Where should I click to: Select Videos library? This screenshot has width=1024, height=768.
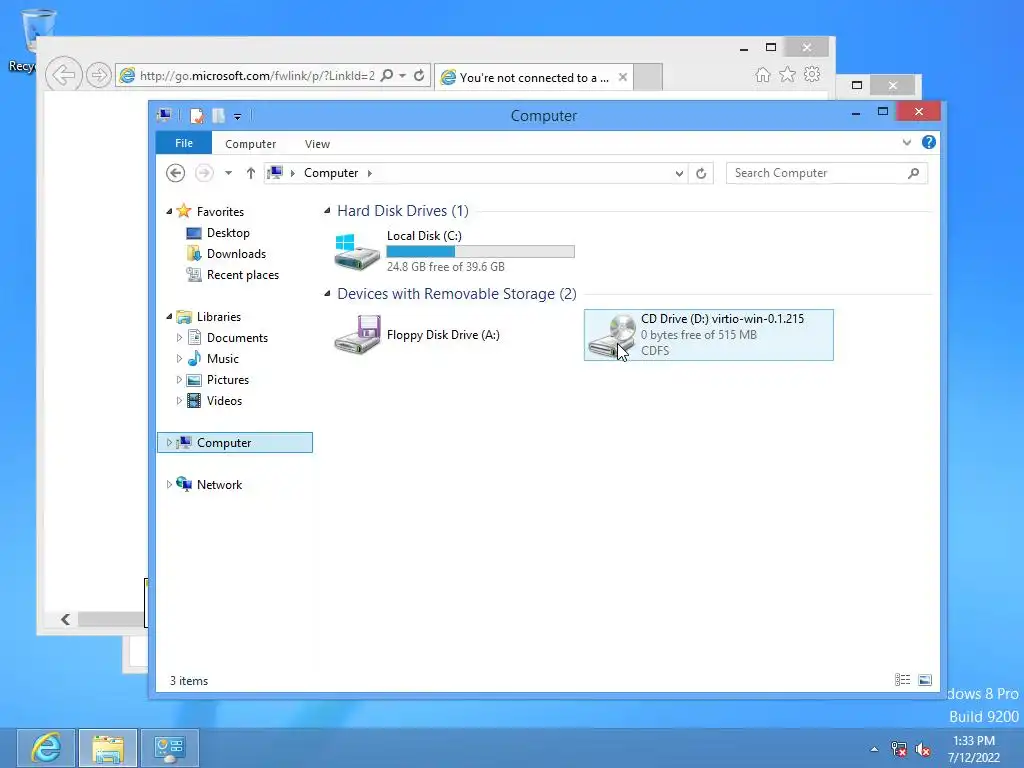point(224,400)
